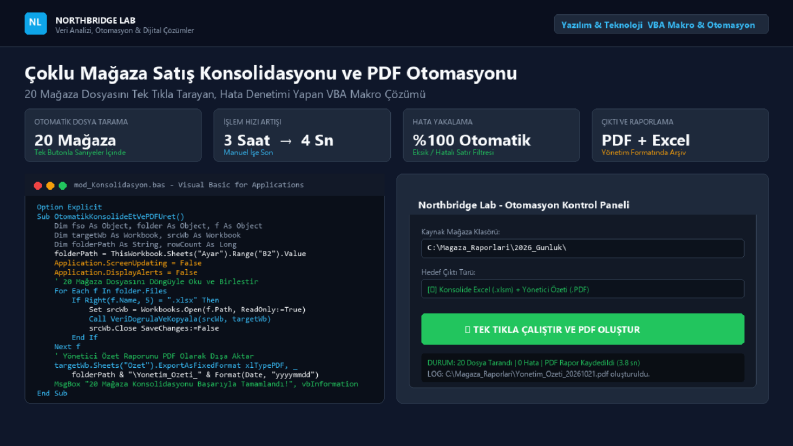Click the Otomasyon Kontrol Paneli heading

pos(523,205)
